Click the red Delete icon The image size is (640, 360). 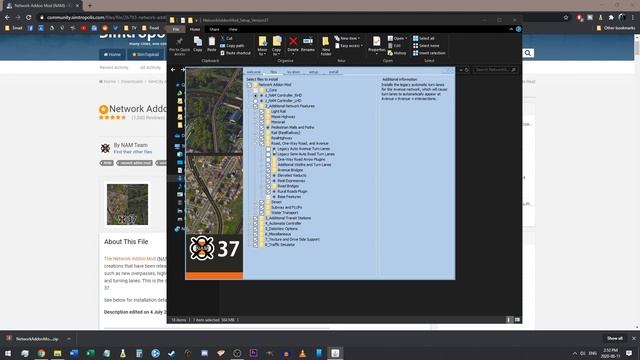(x=293, y=41)
